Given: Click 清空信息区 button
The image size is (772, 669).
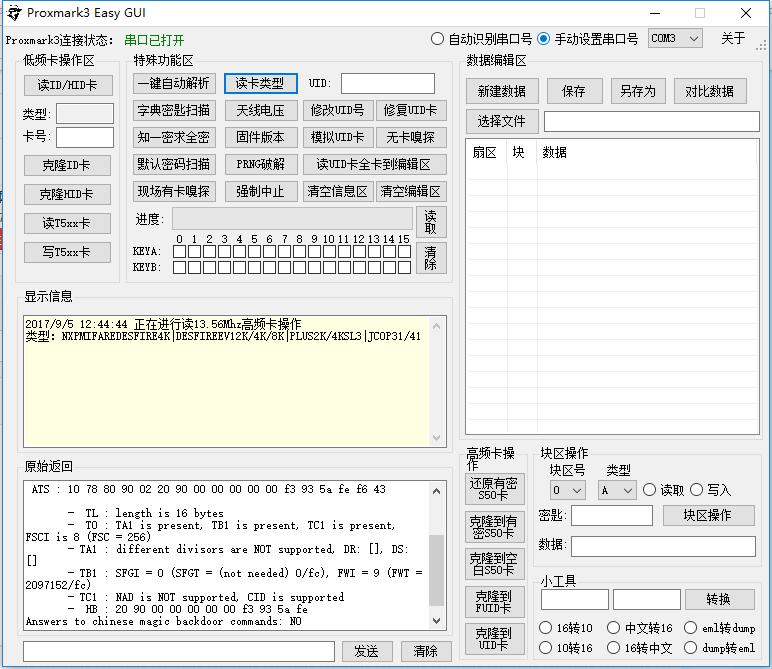Looking at the screenshot, I should pyautogui.click(x=338, y=191).
